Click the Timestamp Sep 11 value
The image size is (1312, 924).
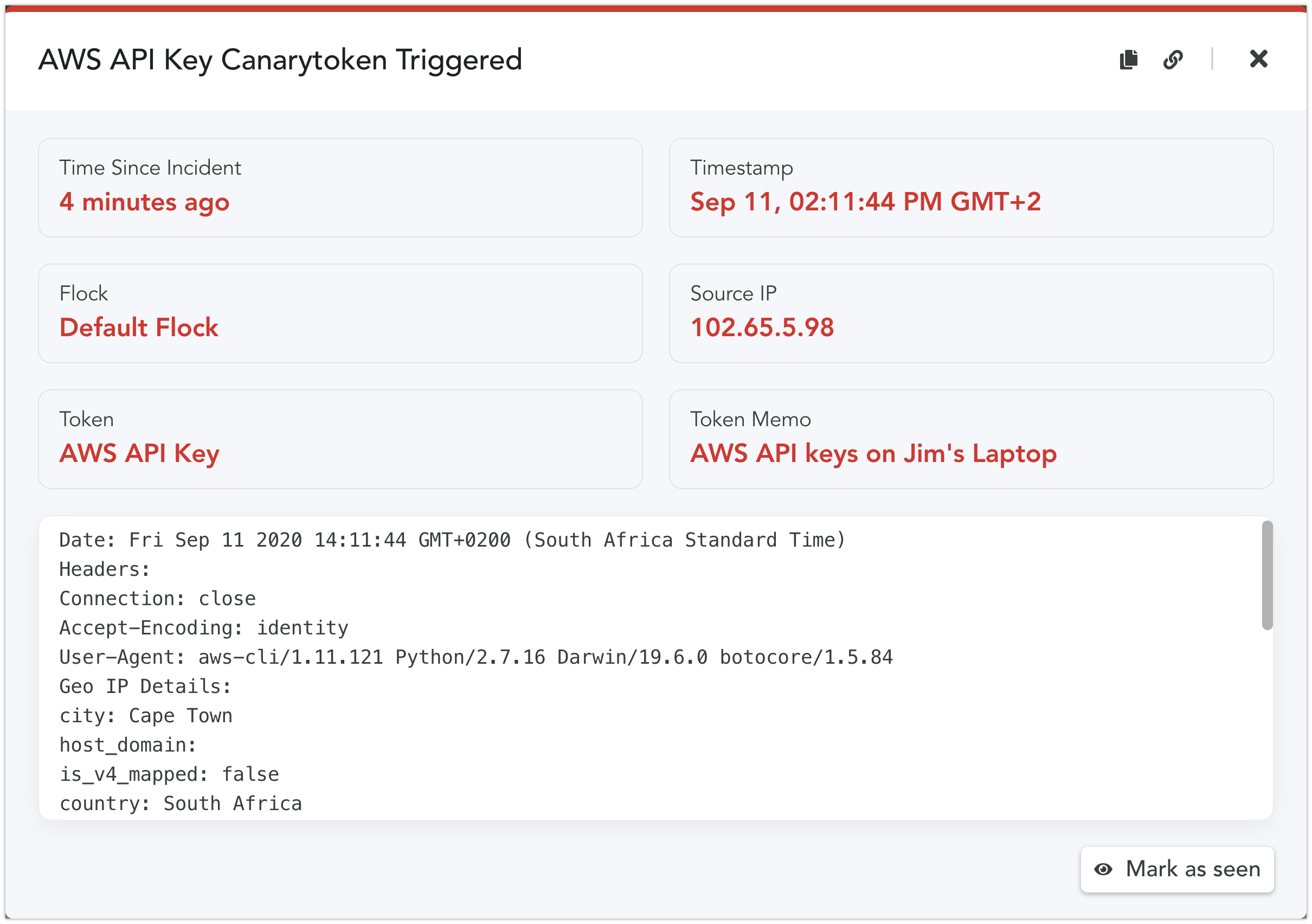pos(865,202)
